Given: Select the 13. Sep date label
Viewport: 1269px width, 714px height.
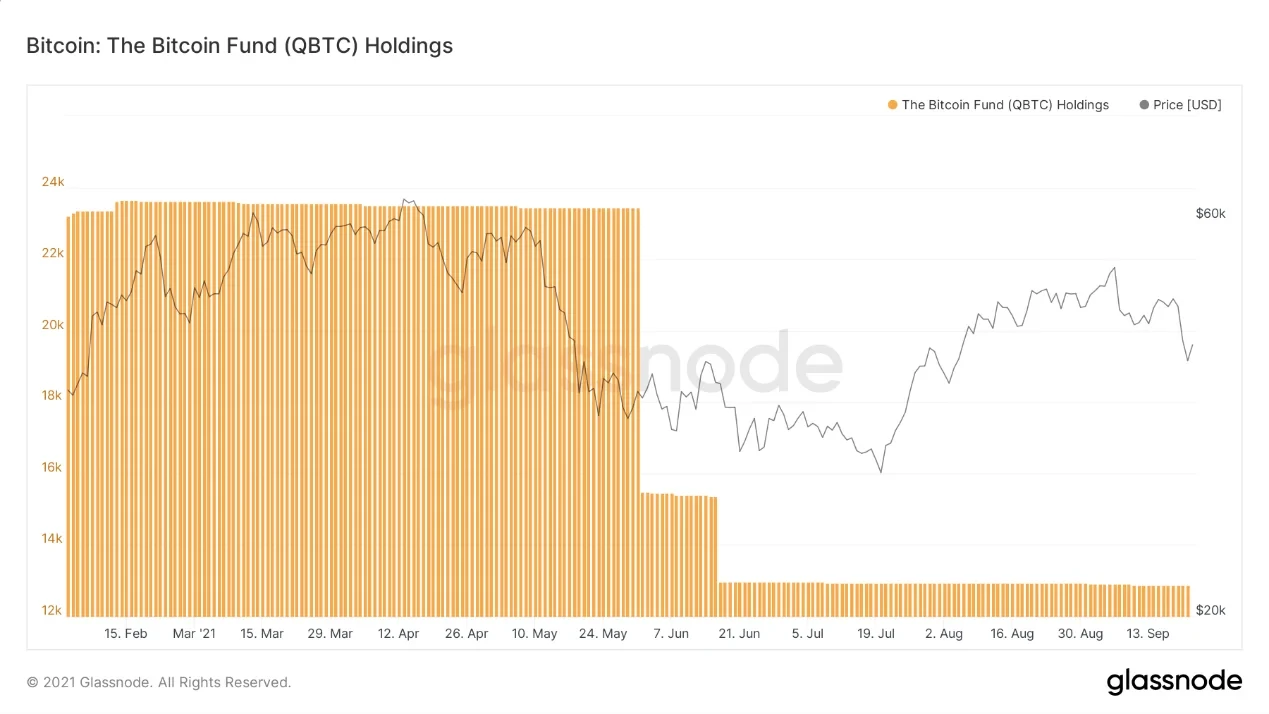Looking at the screenshot, I should (x=1148, y=634).
